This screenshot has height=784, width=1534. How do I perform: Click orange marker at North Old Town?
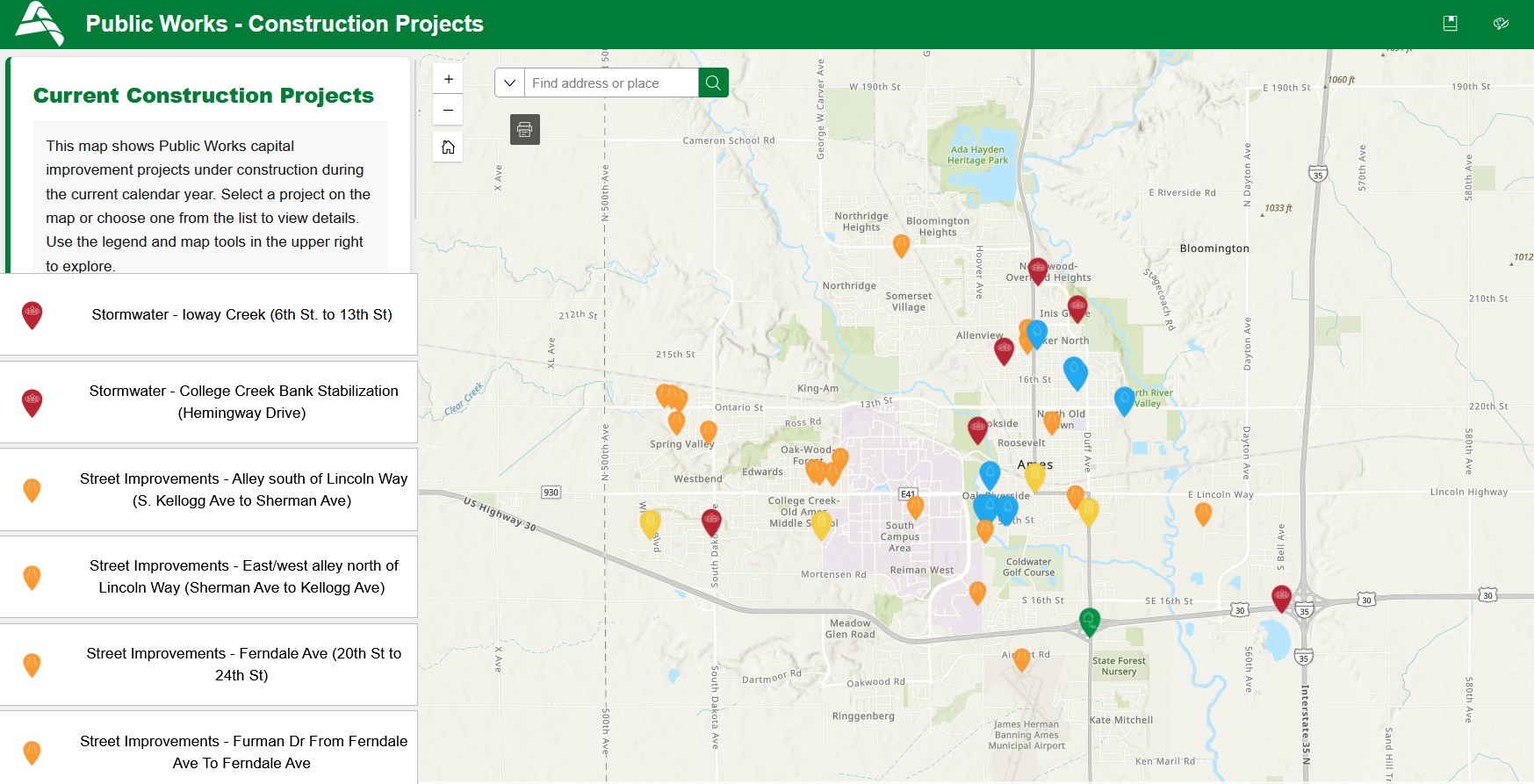click(x=1052, y=423)
